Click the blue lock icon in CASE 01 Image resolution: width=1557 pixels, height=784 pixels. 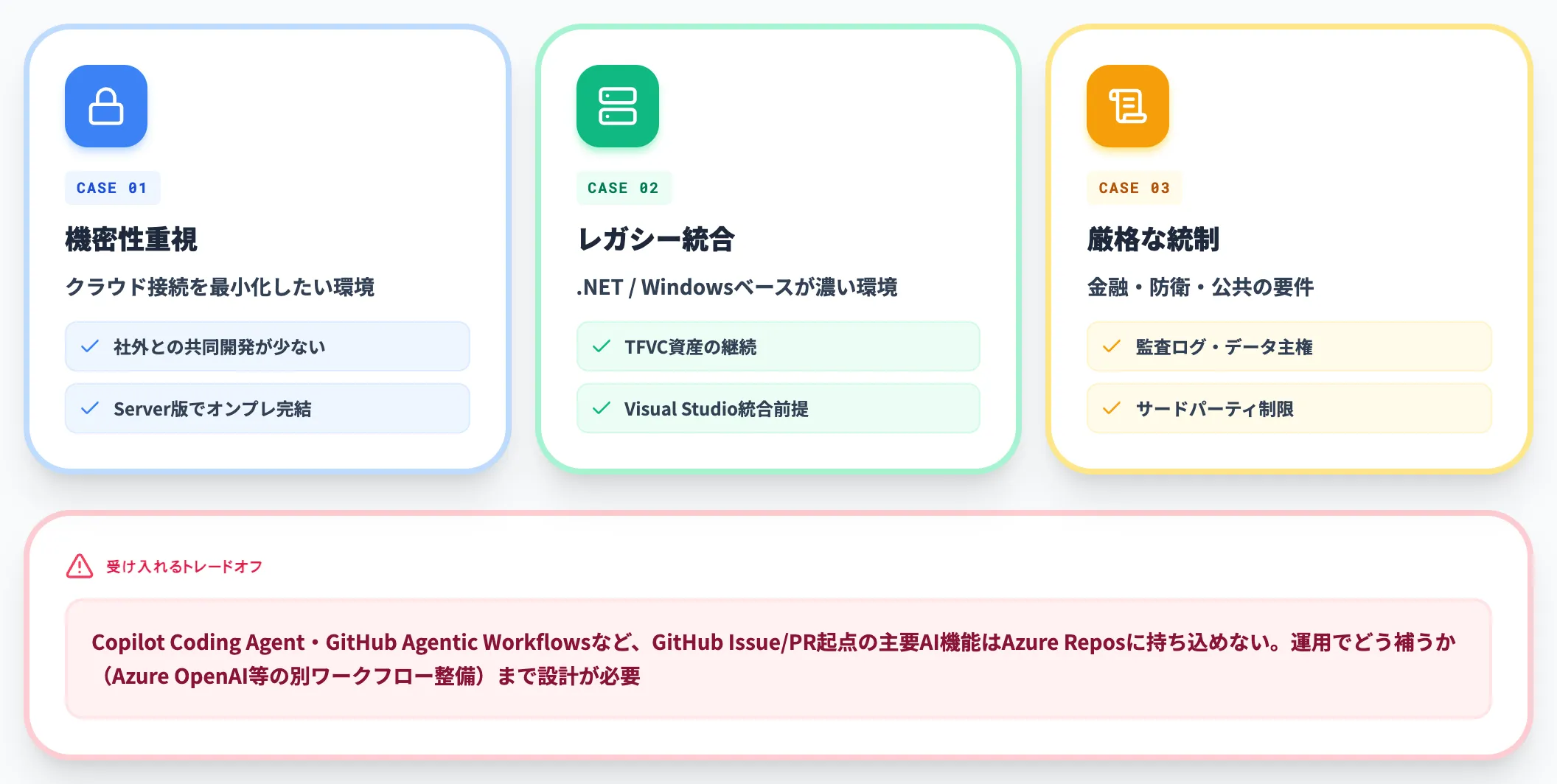pos(106,106)
